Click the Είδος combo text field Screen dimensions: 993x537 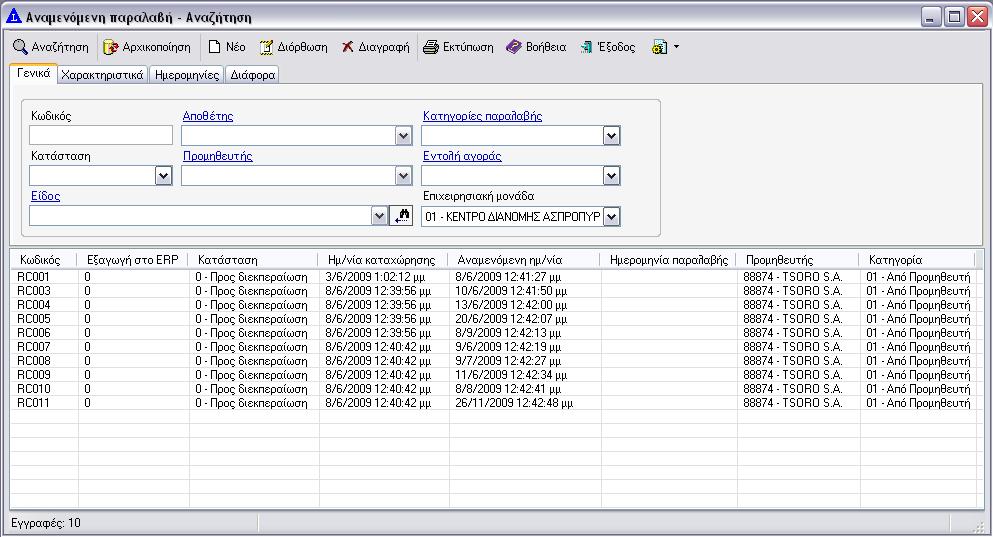point(200,216)
